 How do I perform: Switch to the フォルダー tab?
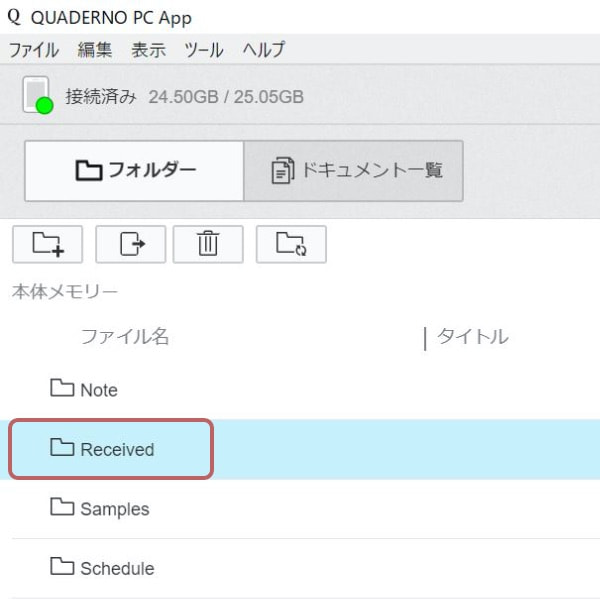tap(134, 170)
